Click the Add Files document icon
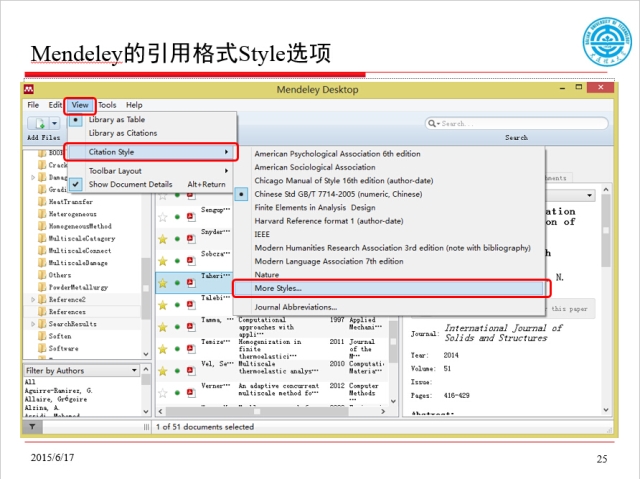Image resolution: width=640 pixels, height=479 pixels. click(39, 123)
